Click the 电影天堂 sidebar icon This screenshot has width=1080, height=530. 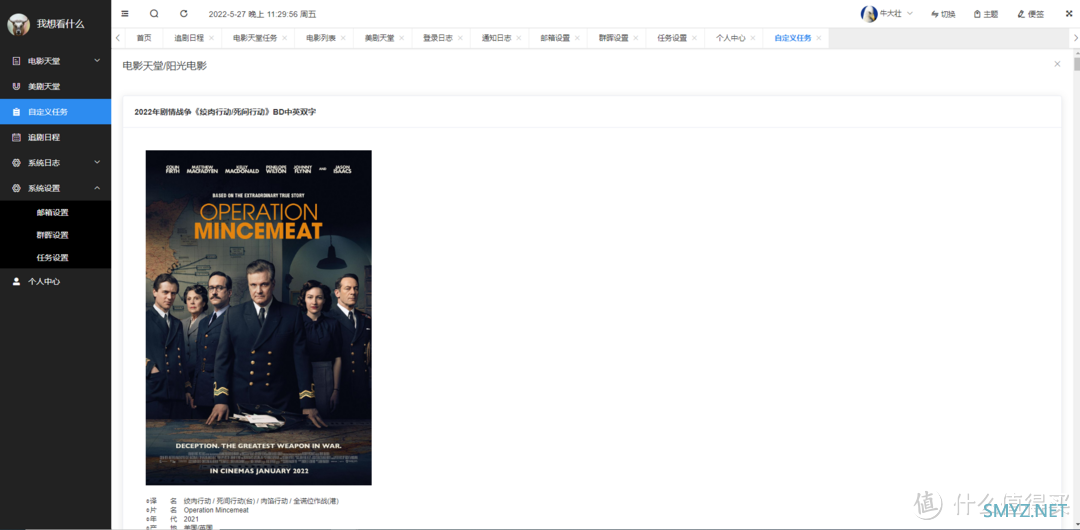click(17, 61)
